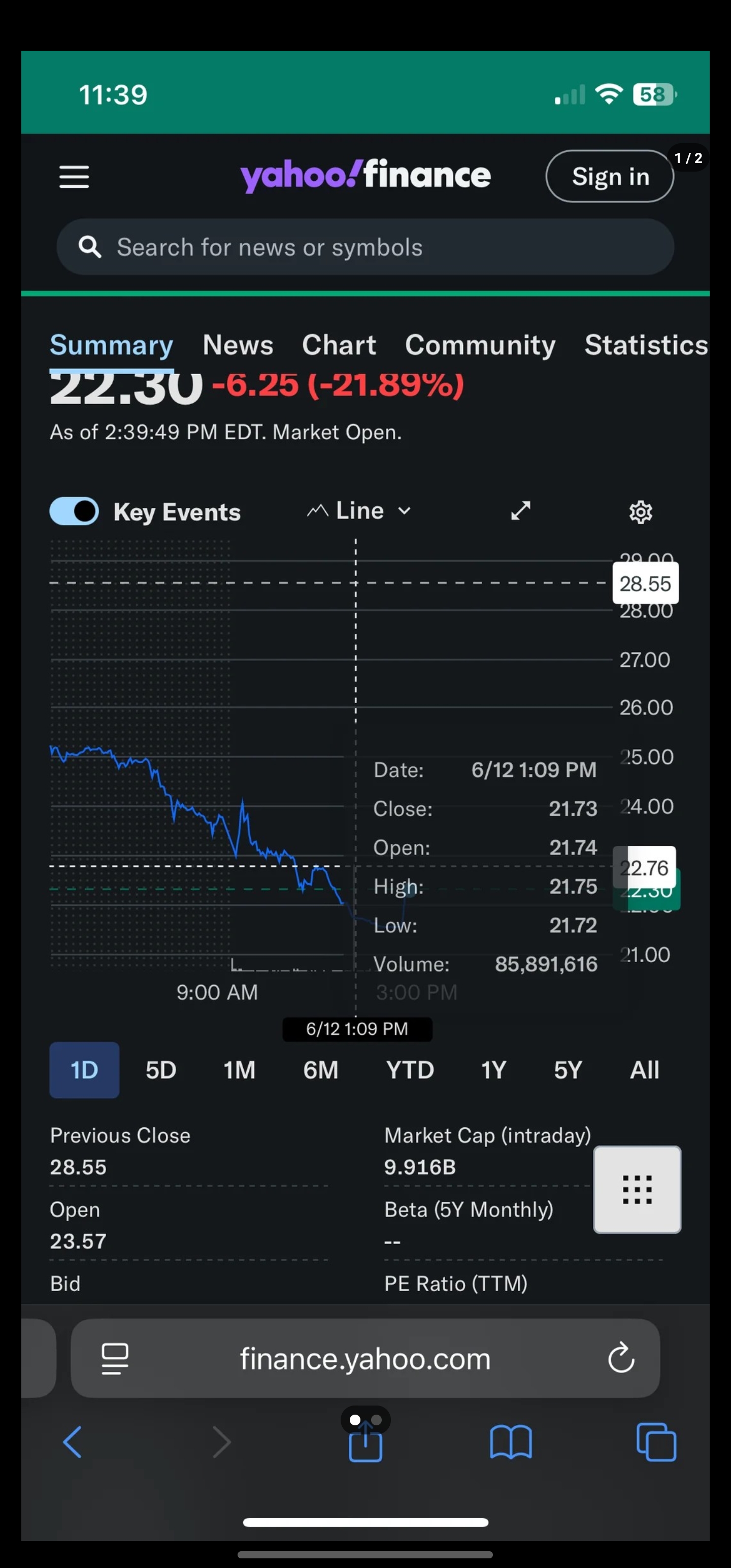Tap the 1 / 2 page counter badge
Image resolution: width=731 pixels, height=1568 pixels.
coord(688,158)
